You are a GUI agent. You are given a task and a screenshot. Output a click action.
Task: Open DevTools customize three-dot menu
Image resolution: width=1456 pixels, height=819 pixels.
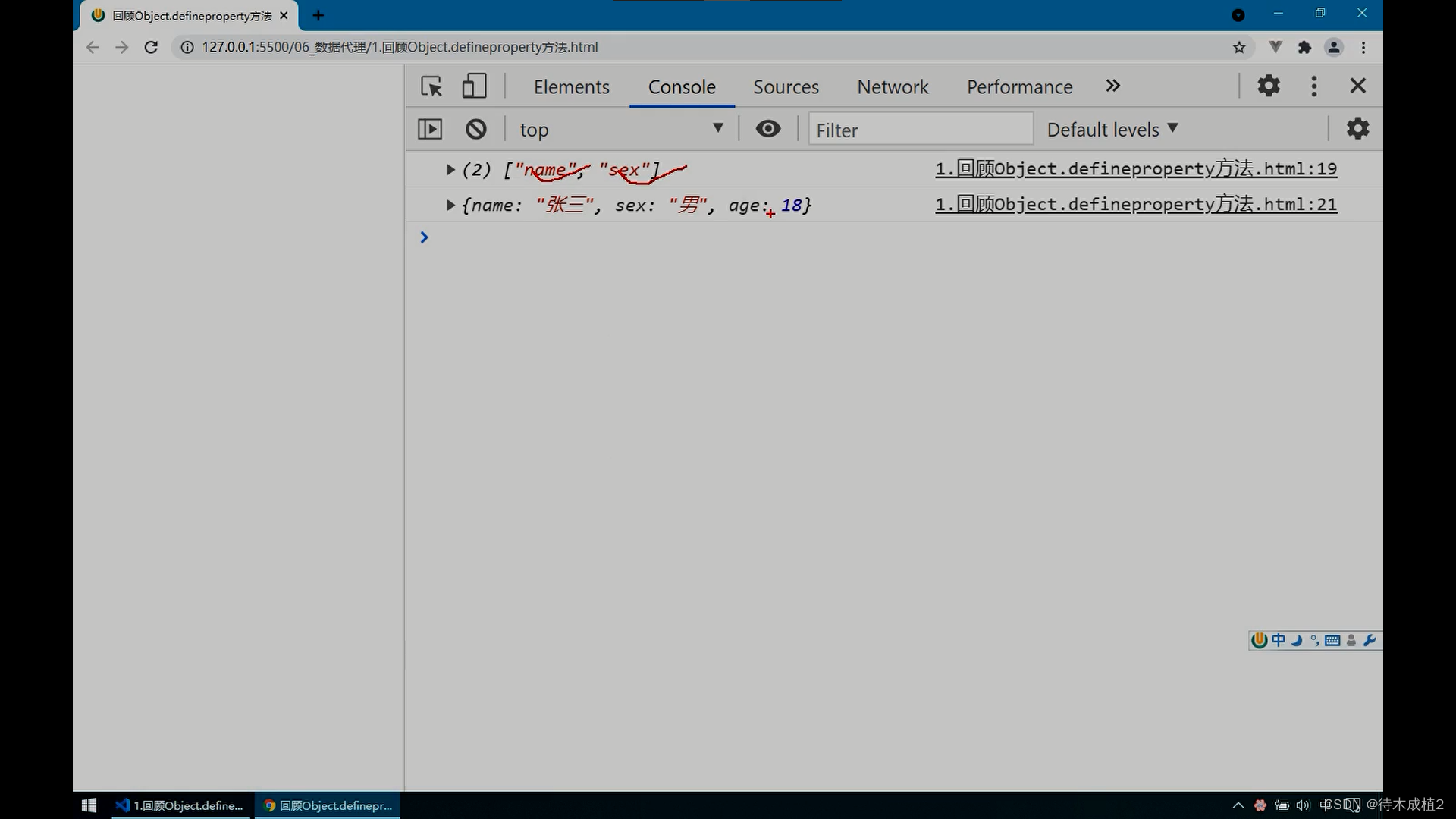pos(1314,86)
